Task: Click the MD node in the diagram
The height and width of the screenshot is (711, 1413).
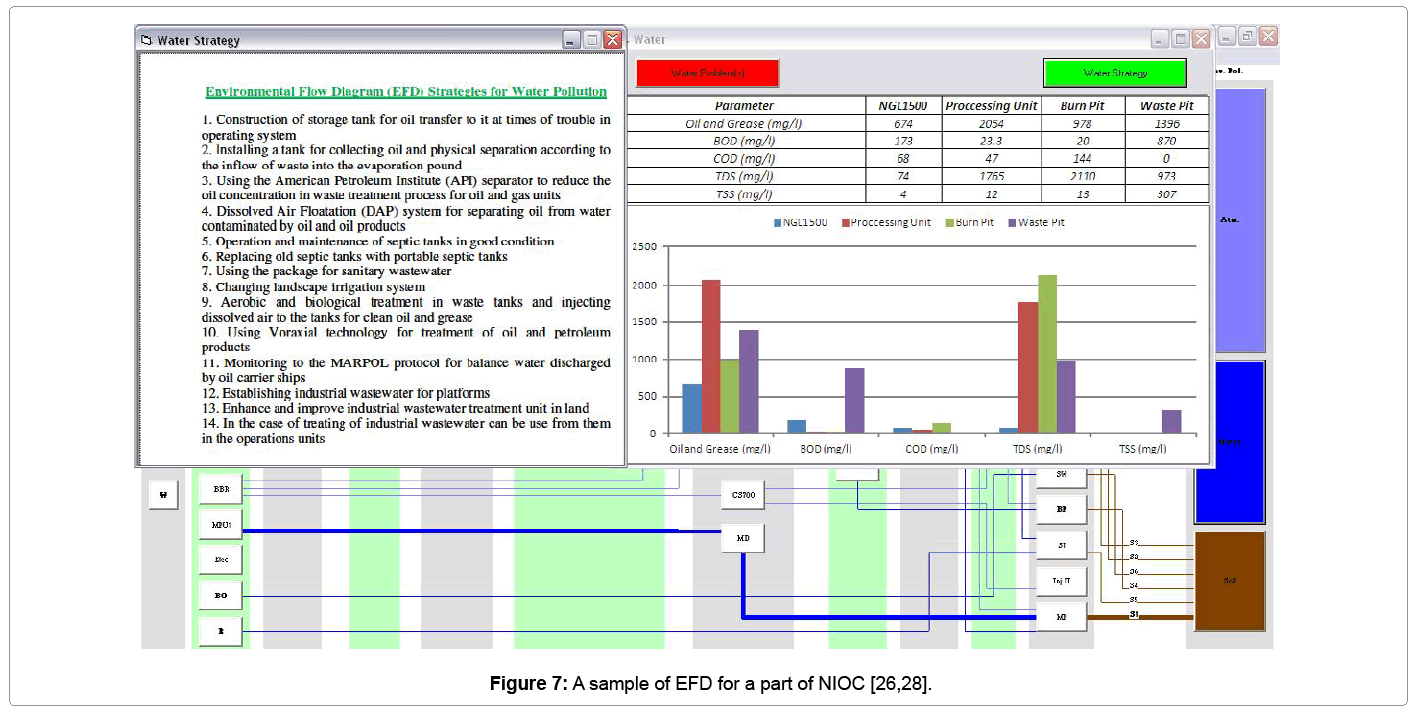Action: (x=743, y=539)
